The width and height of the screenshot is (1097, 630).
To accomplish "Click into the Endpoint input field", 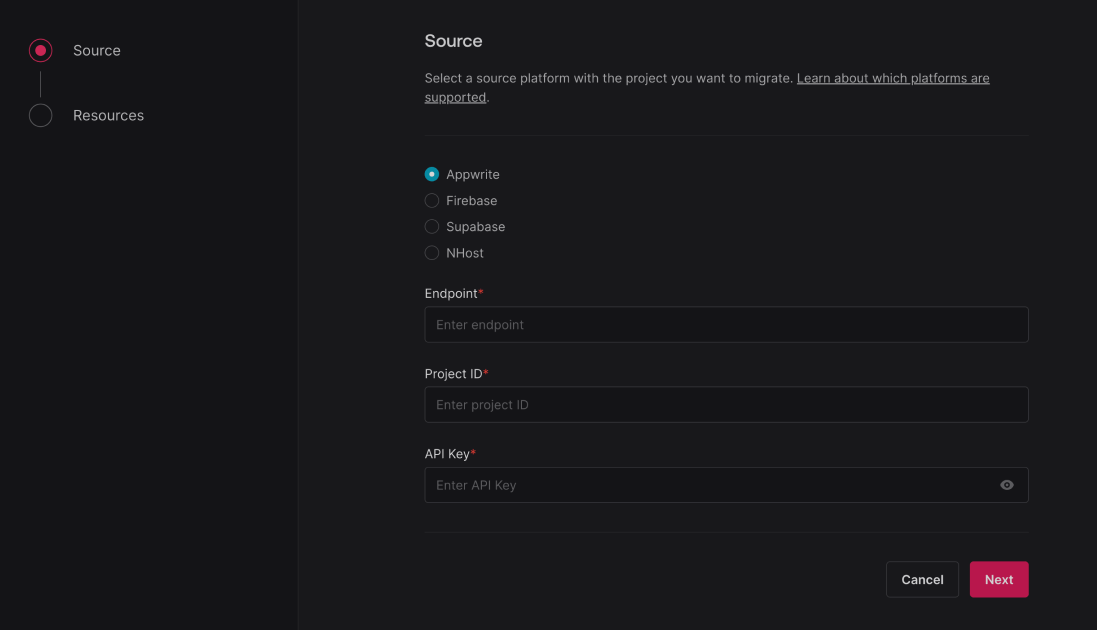I will [726, 324].
